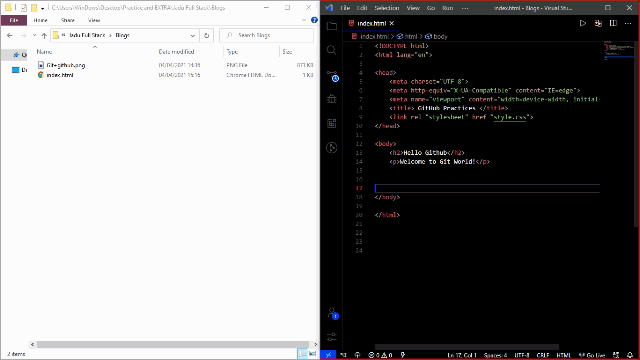Click the File Explorer help icon
The image size is (640, 360).
tap(314, 20)
